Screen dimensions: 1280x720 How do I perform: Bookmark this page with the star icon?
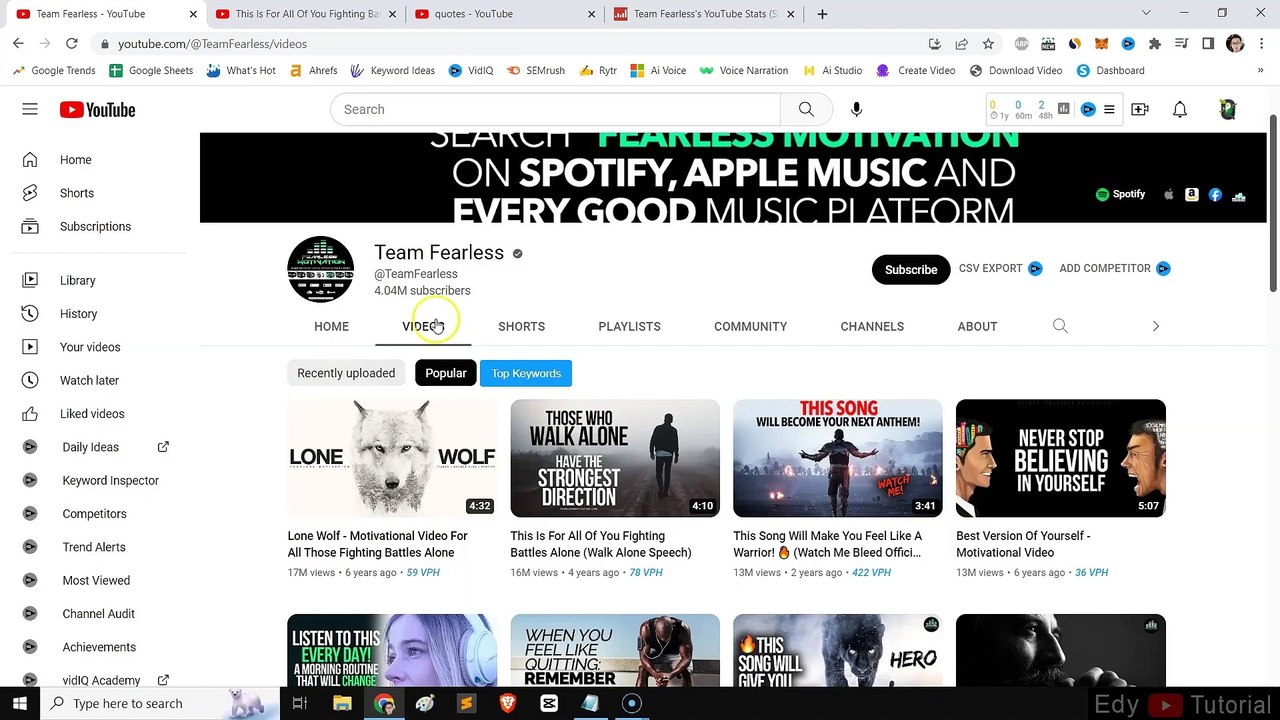988,44
